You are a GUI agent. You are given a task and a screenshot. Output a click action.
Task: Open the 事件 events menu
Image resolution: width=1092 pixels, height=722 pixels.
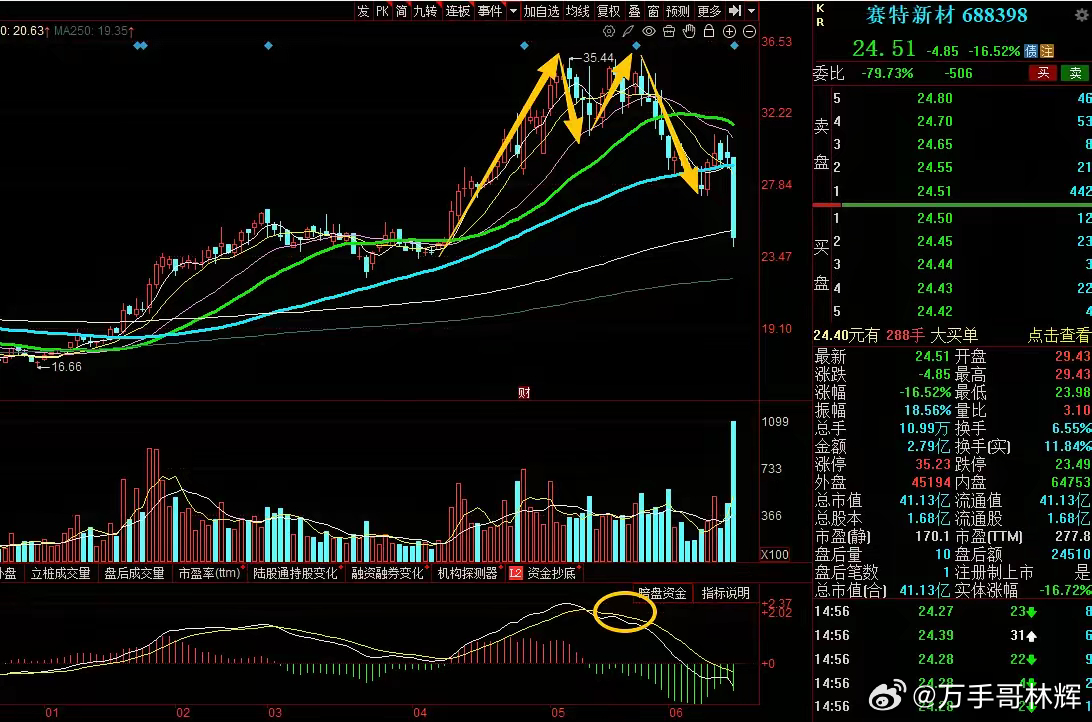coord(490,11)
